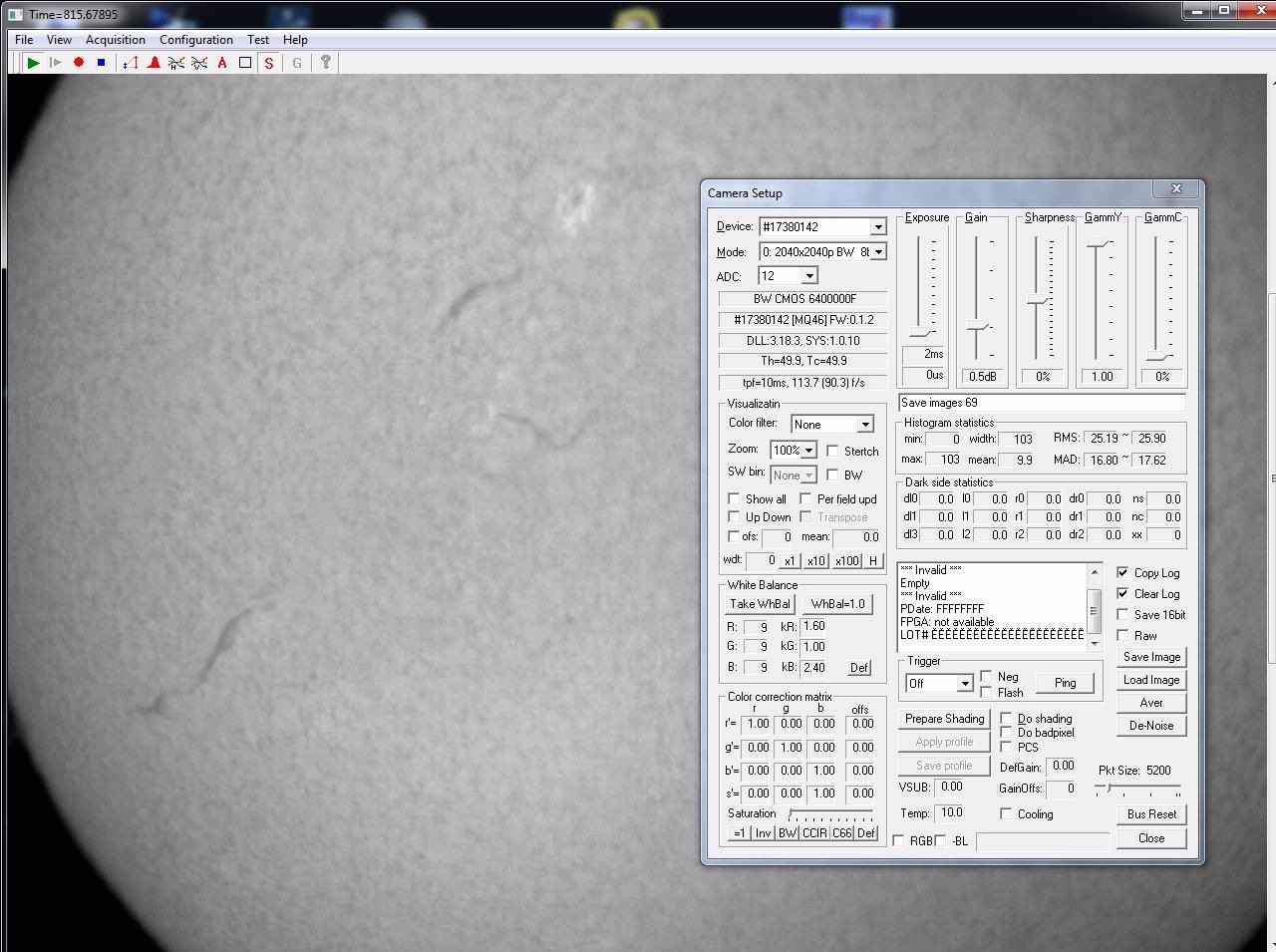Open the Device dropdown list
This screenshot has height=952, width=1276.
pos(877,227)
